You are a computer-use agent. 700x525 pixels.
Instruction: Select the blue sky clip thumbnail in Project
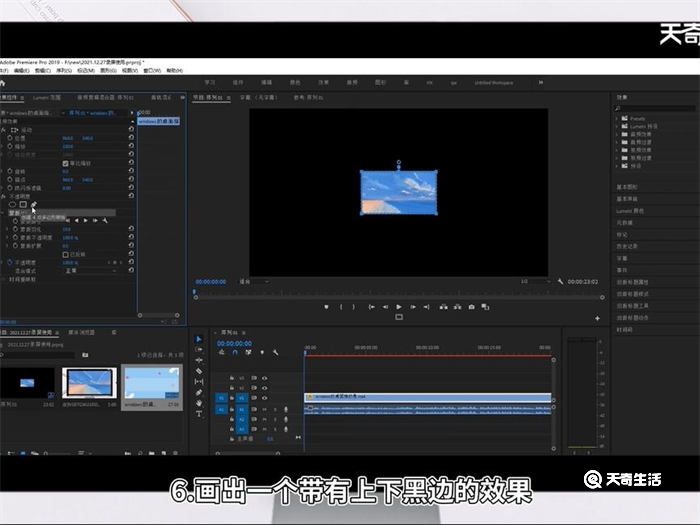point(89,385)
